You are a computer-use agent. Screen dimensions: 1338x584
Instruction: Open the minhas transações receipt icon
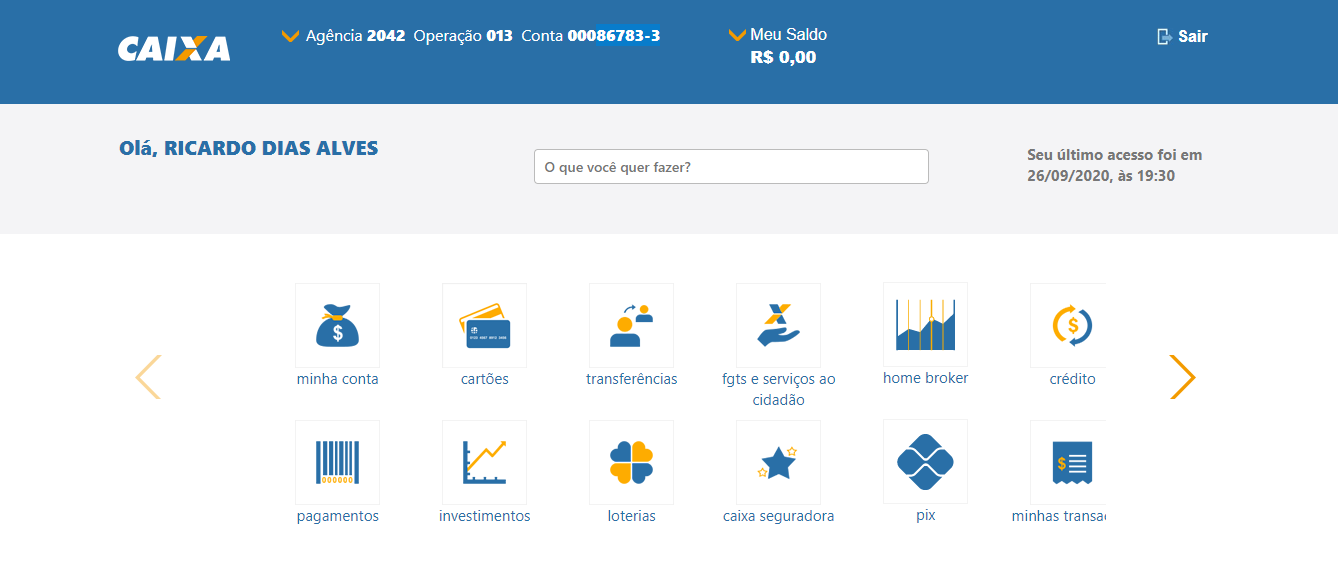point(1070,463)
